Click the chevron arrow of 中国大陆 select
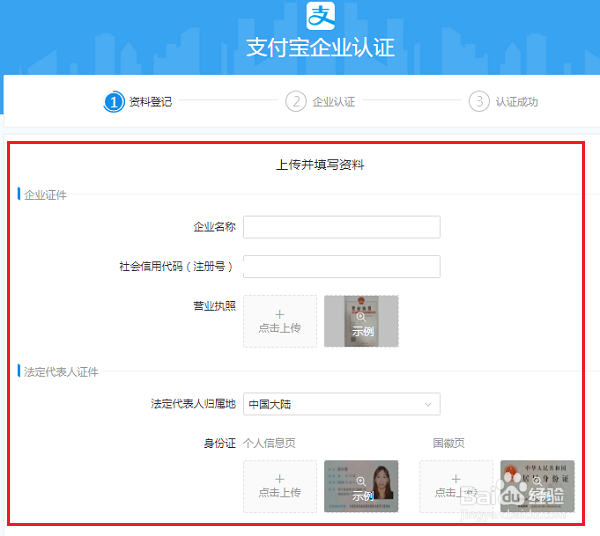The image size is (600, 536). (x=428, y=404)
